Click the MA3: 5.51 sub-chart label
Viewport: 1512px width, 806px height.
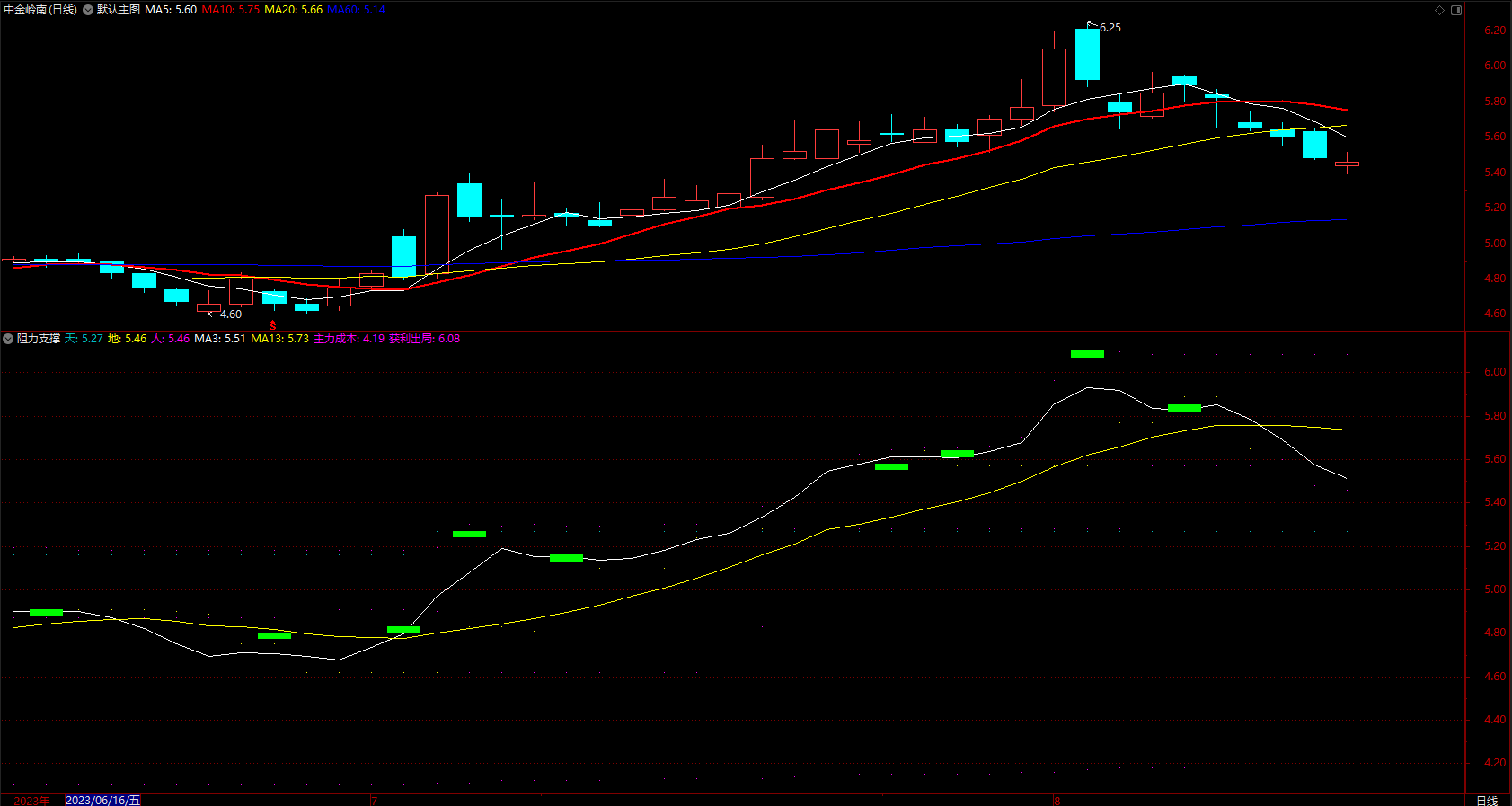[220, 339]
